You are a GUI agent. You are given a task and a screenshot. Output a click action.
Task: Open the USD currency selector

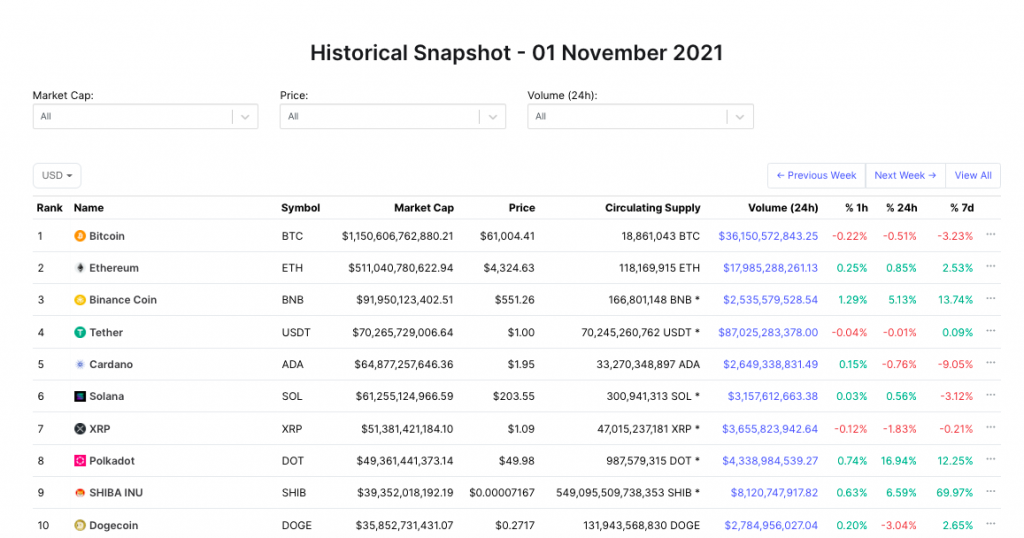(x=57, y=176)
